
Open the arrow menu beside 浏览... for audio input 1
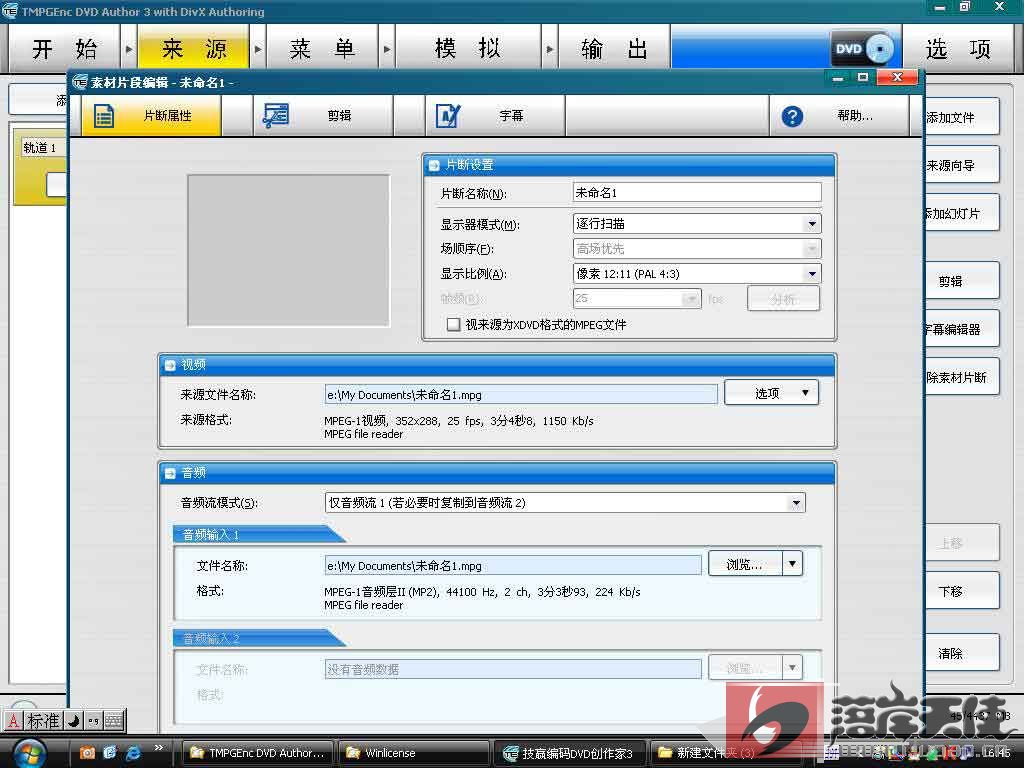click(792, 564)
